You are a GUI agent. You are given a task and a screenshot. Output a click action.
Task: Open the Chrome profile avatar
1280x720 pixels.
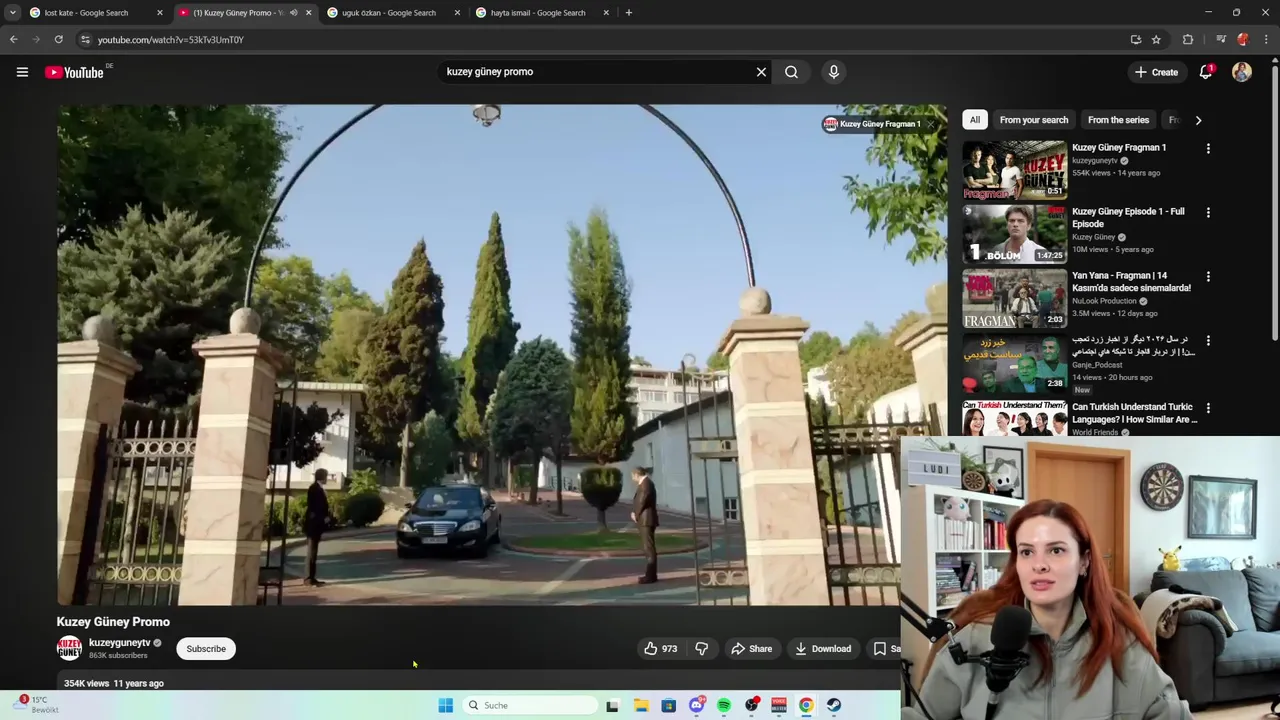tap(1243, 40)
